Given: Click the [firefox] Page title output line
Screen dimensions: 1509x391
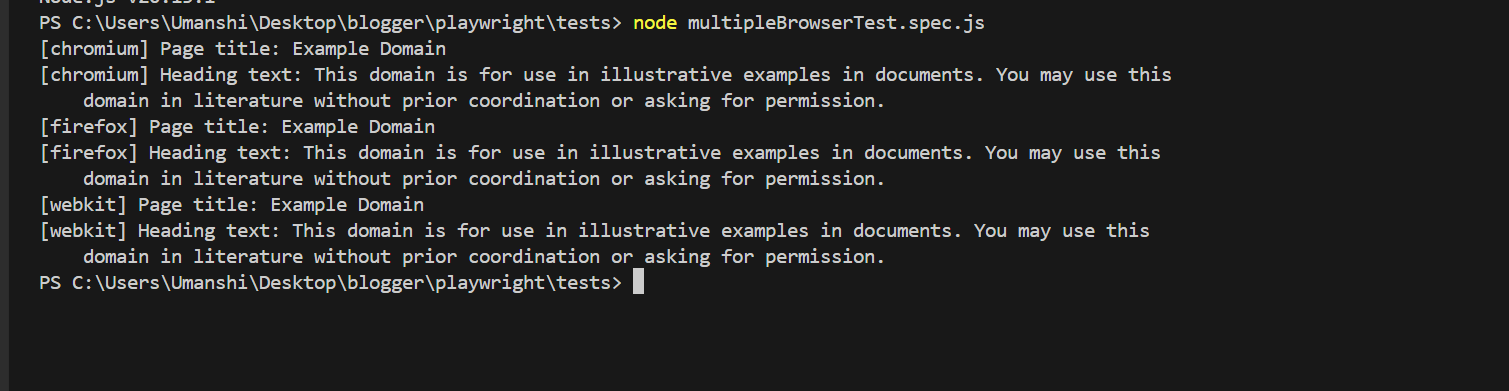Looking at the screenshot, I should (237, 126).
